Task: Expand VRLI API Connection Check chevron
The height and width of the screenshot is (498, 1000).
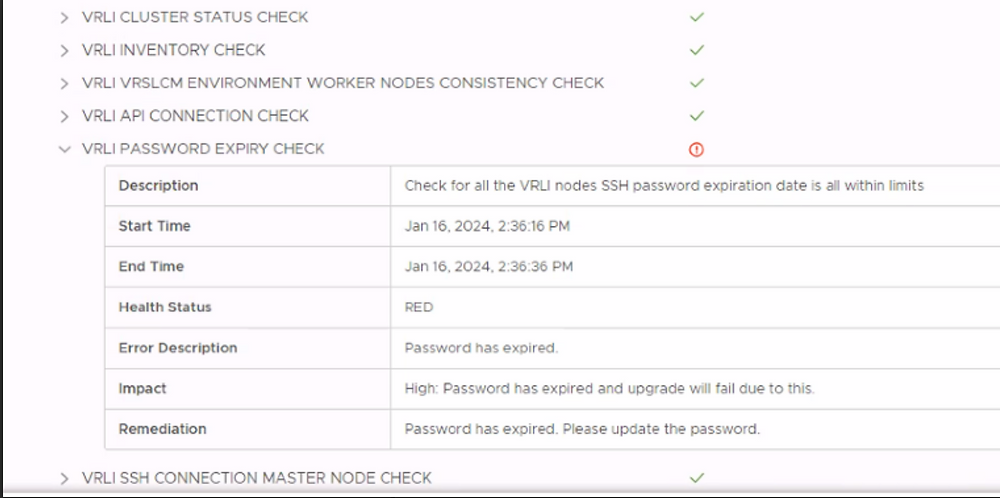Action: click(x=64, y=117)
